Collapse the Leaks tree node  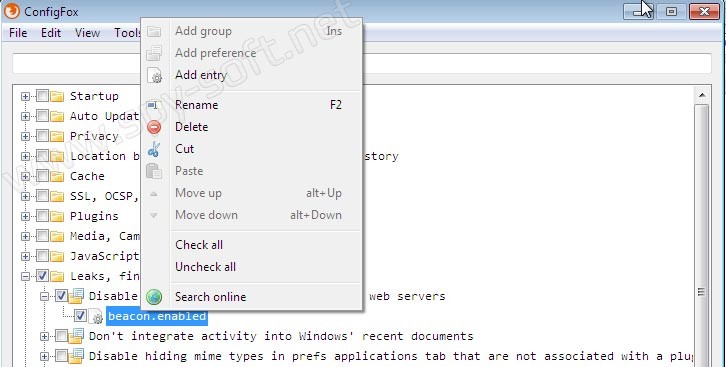coord(25,276)
